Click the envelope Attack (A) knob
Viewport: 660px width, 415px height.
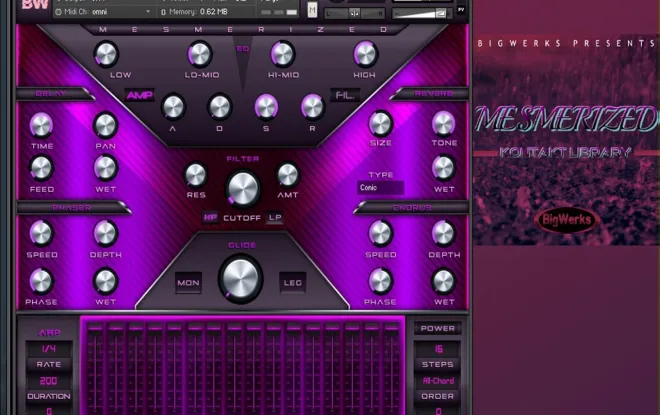[x=173, y=107]
